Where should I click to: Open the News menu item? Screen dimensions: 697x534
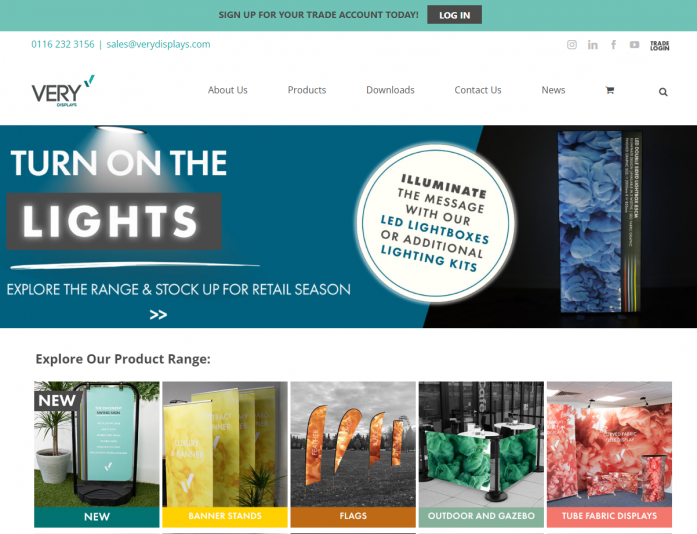pos(553,90)
